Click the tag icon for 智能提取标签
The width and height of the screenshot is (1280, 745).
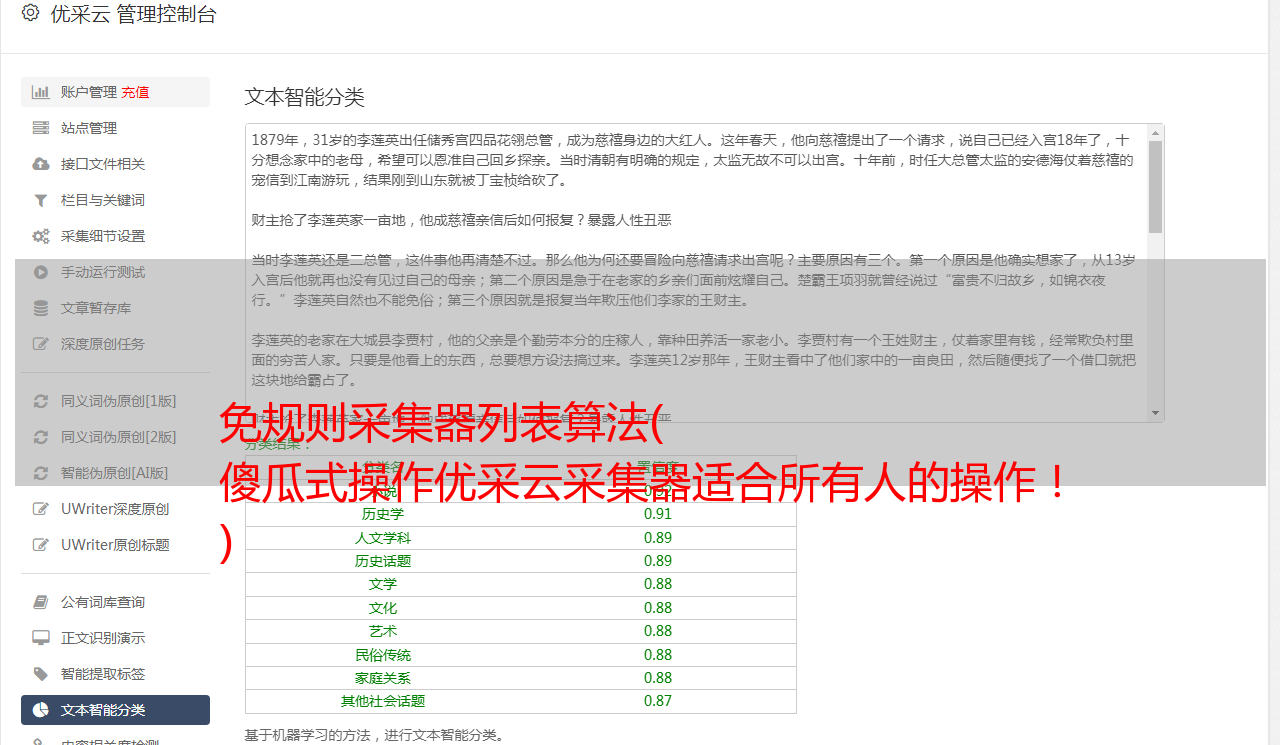point(41,674)
